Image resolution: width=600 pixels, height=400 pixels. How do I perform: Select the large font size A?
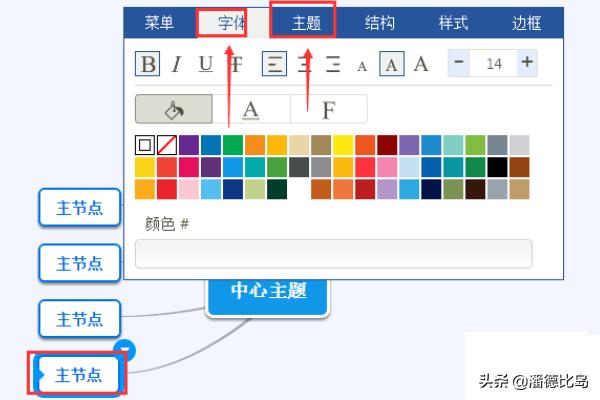[421, 64]
